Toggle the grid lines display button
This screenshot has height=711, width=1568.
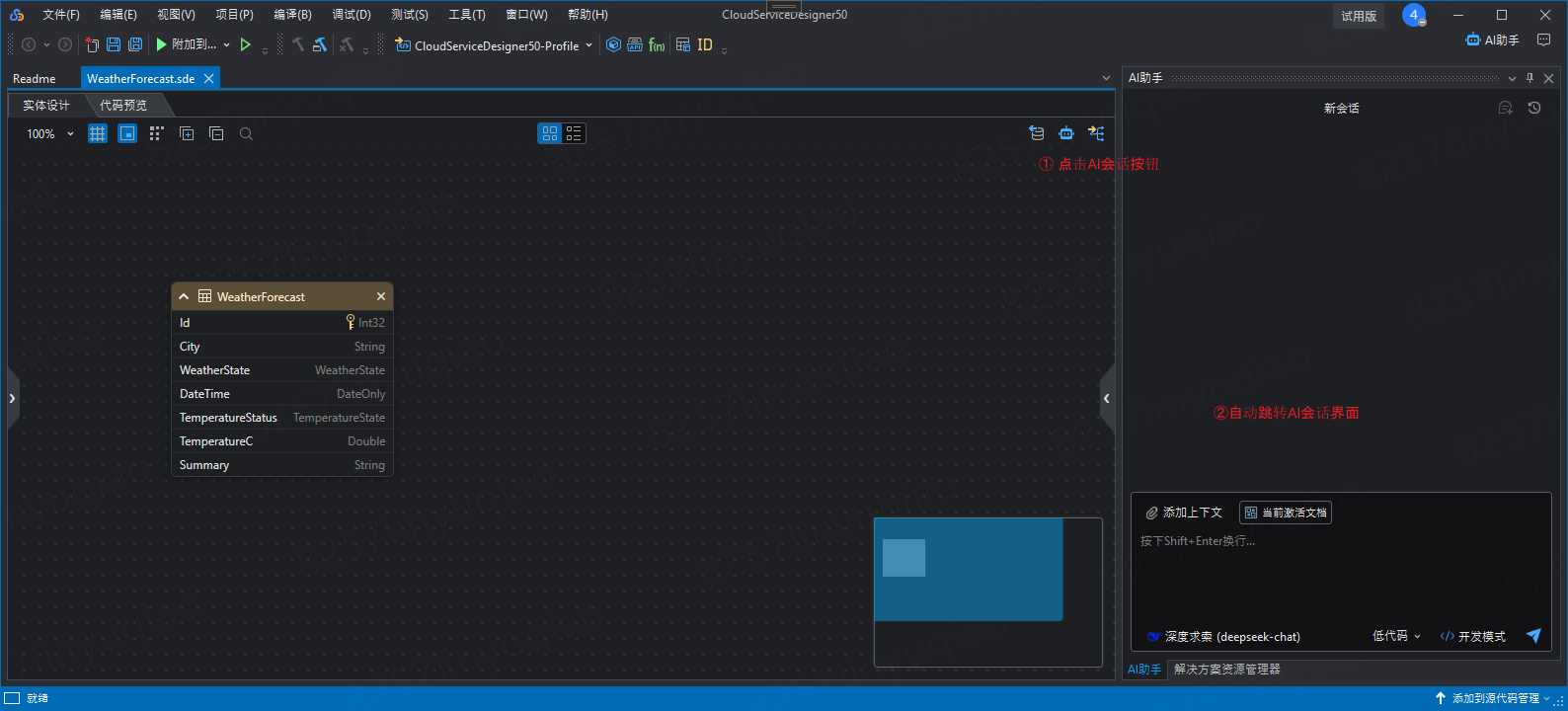(97, 134)
